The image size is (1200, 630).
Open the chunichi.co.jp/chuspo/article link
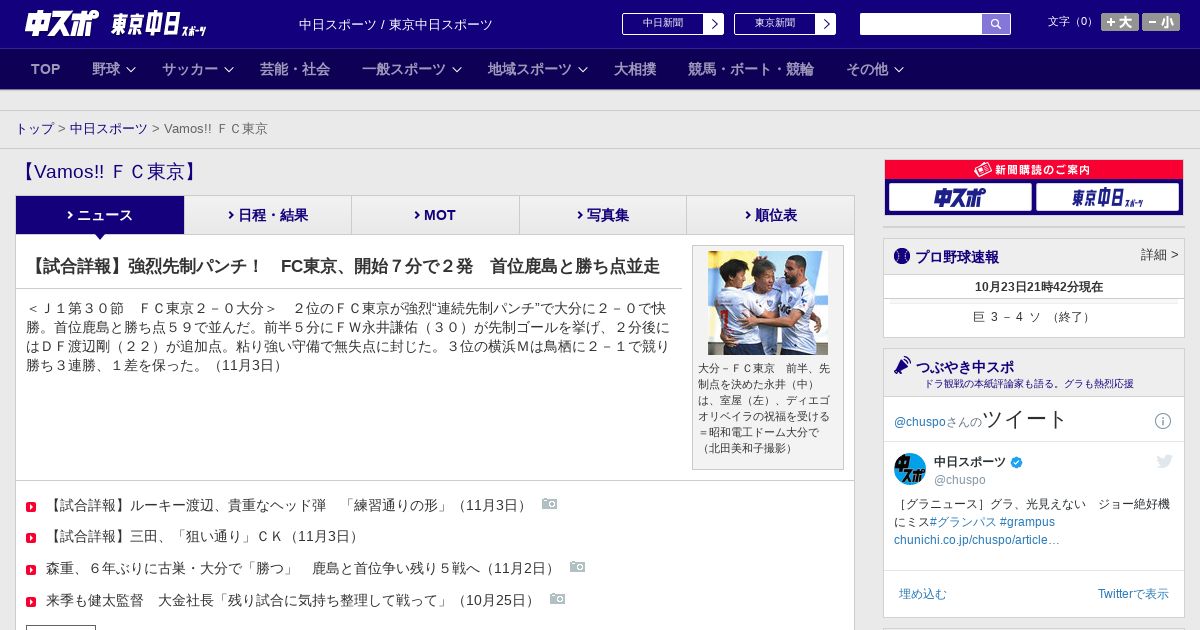[977, 540]
